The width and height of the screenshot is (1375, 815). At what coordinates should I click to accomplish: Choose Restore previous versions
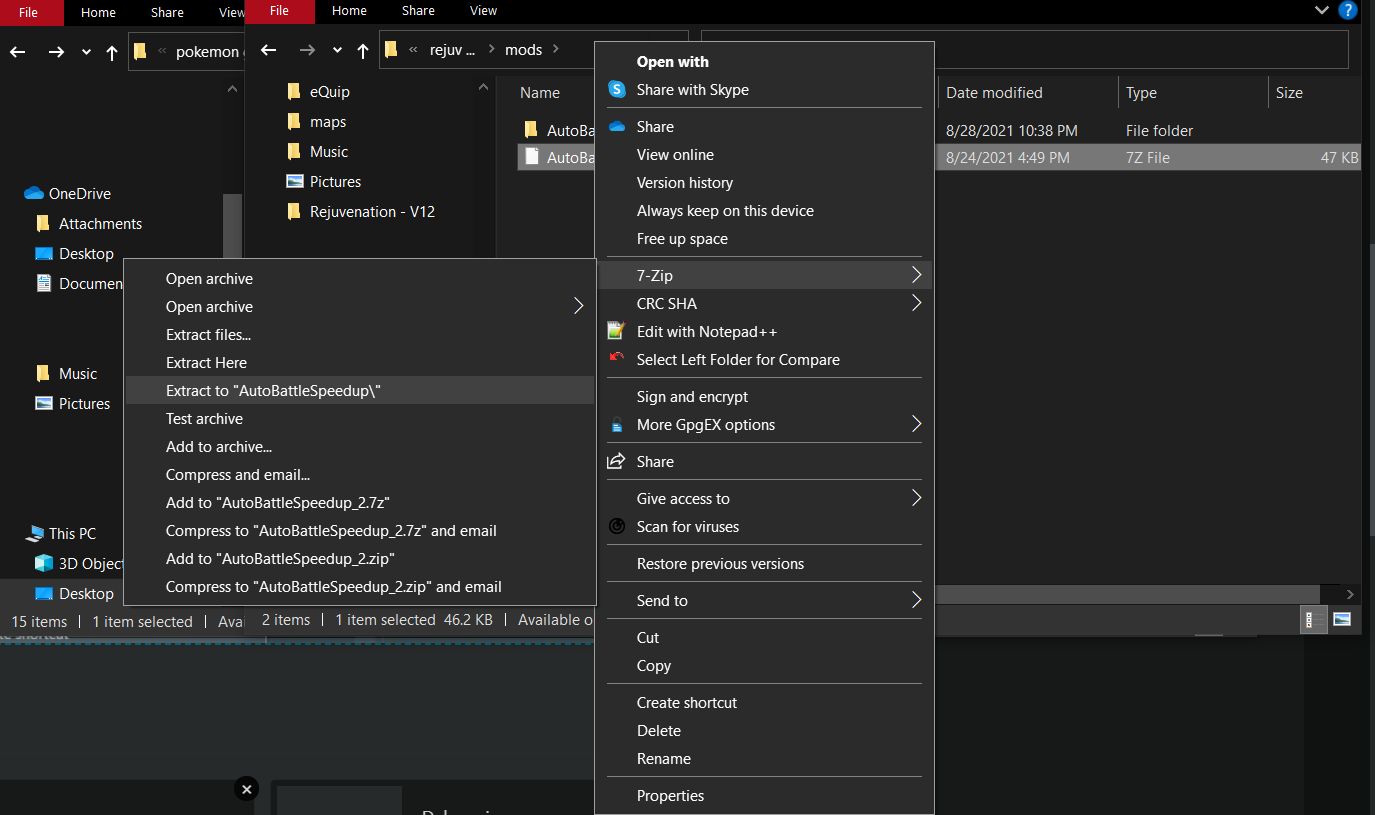764,563
